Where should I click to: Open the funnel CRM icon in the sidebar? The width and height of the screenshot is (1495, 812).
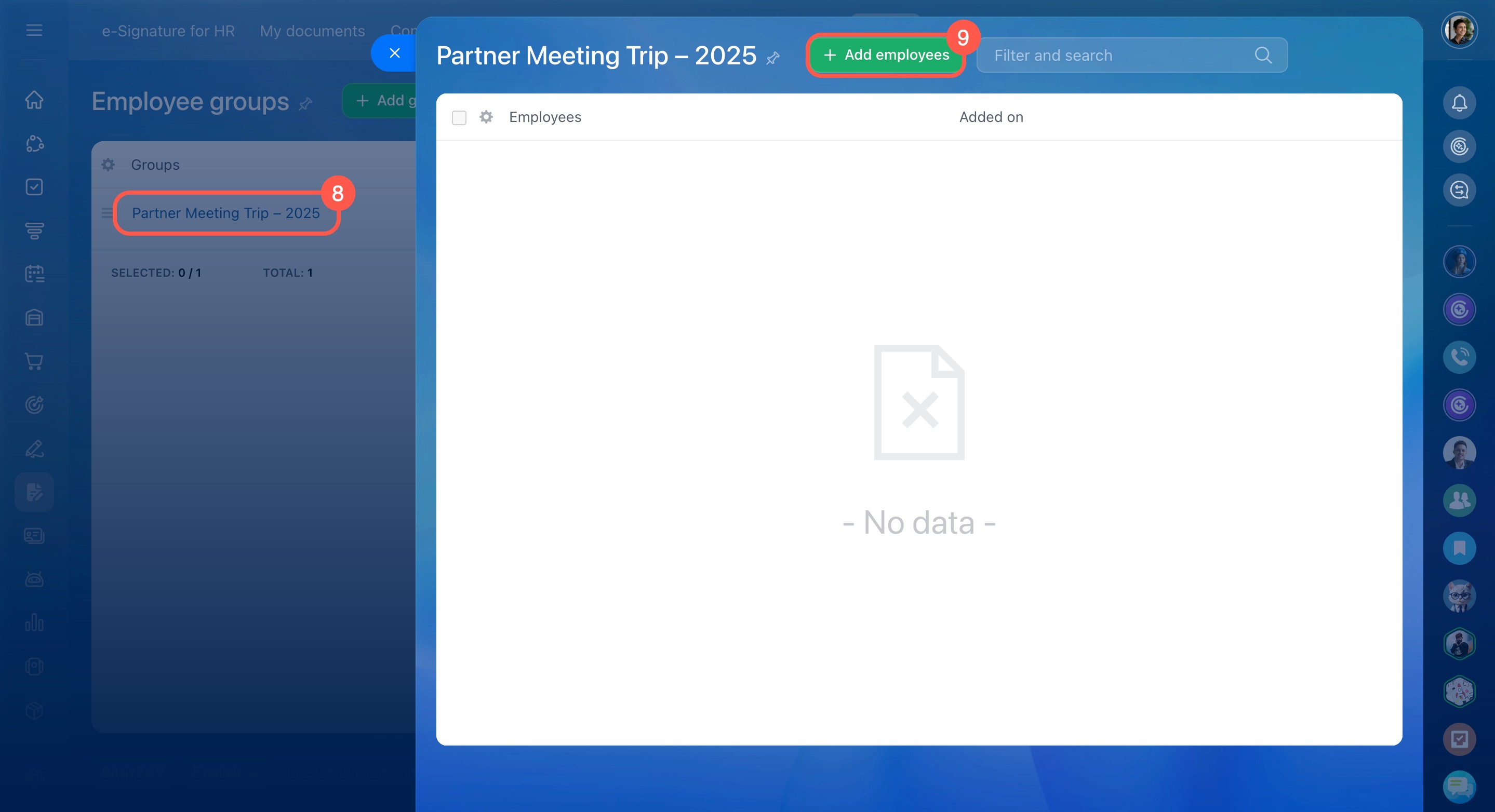tap(34, 231)
